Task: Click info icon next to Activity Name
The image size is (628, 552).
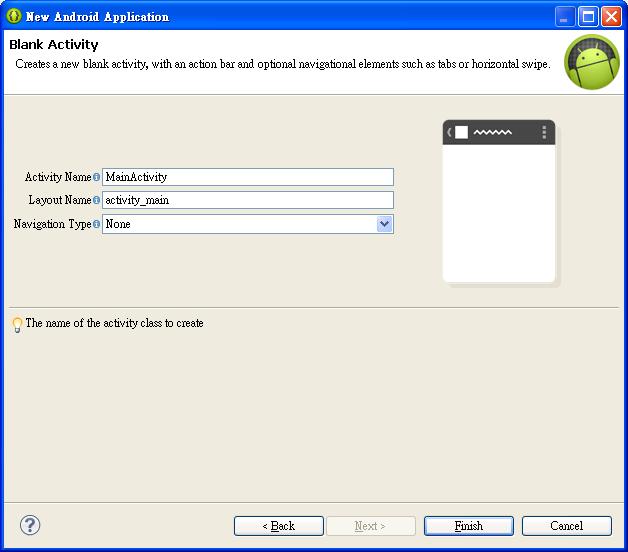Action: coord(97,177)
